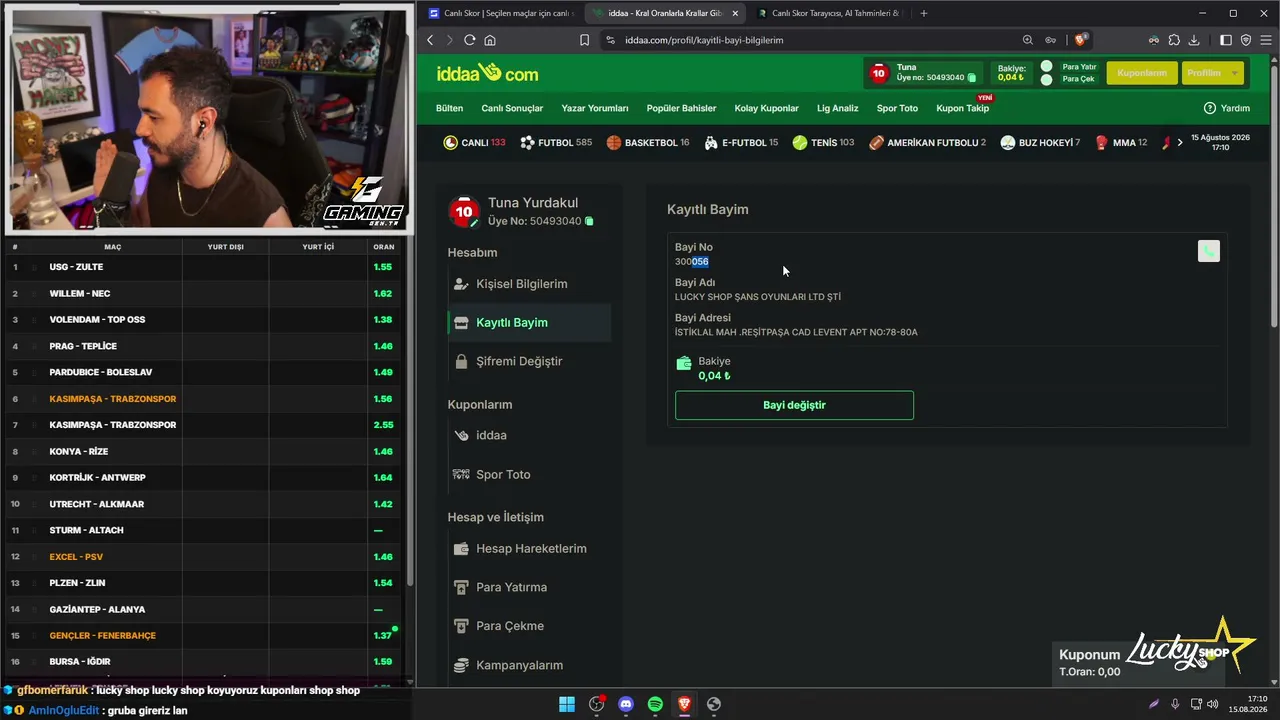Image resolution: width=1280 pixels, height=720 pixels.
Task: Select the MMA sport category
Action: point(1121,143)
